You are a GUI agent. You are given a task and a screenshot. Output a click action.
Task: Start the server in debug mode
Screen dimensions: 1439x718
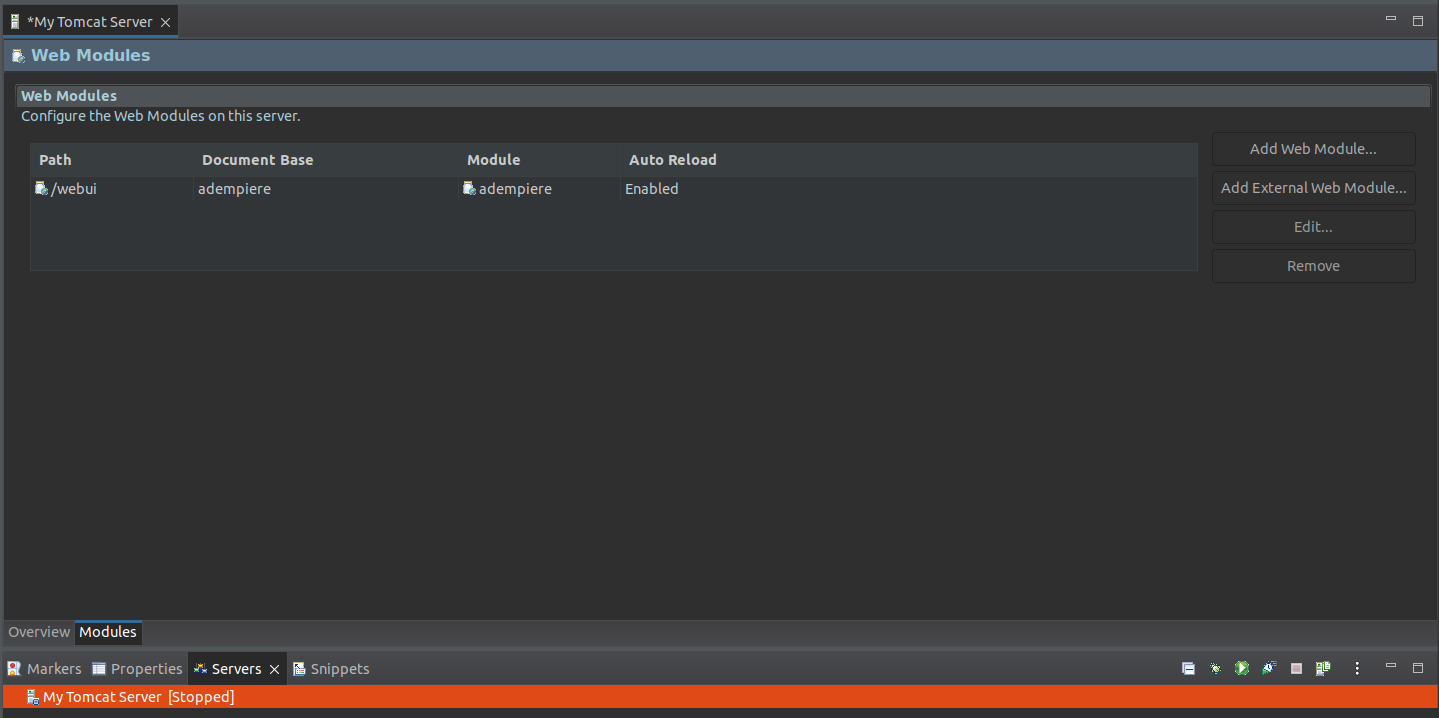click(1215, 668)
